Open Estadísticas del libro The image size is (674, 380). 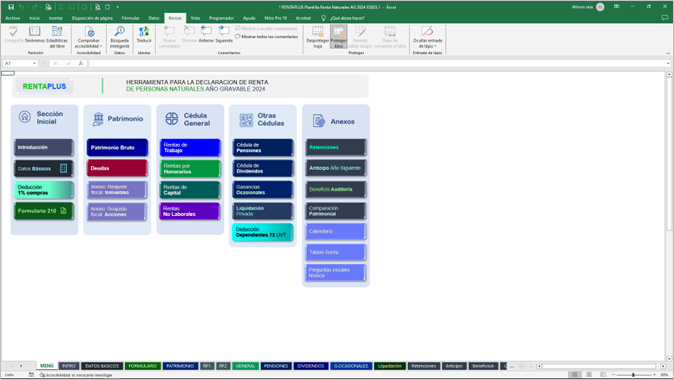(57, 37)
